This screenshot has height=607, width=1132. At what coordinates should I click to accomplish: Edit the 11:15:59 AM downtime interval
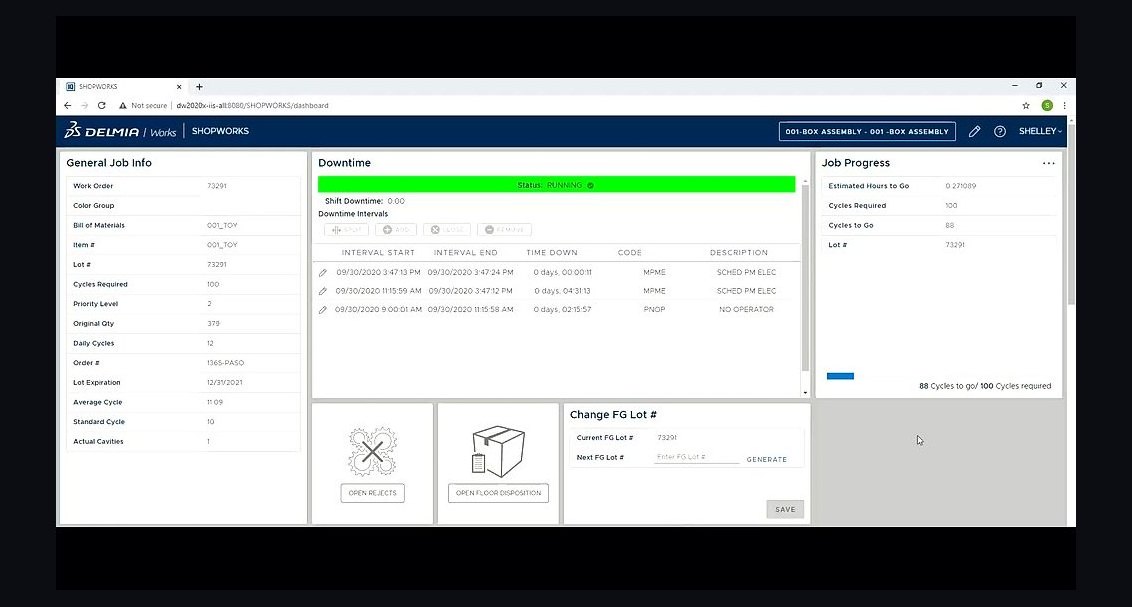323,291
